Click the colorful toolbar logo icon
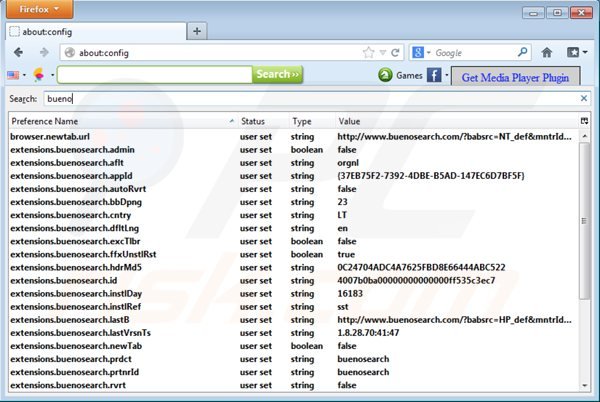 click(39, 75)
